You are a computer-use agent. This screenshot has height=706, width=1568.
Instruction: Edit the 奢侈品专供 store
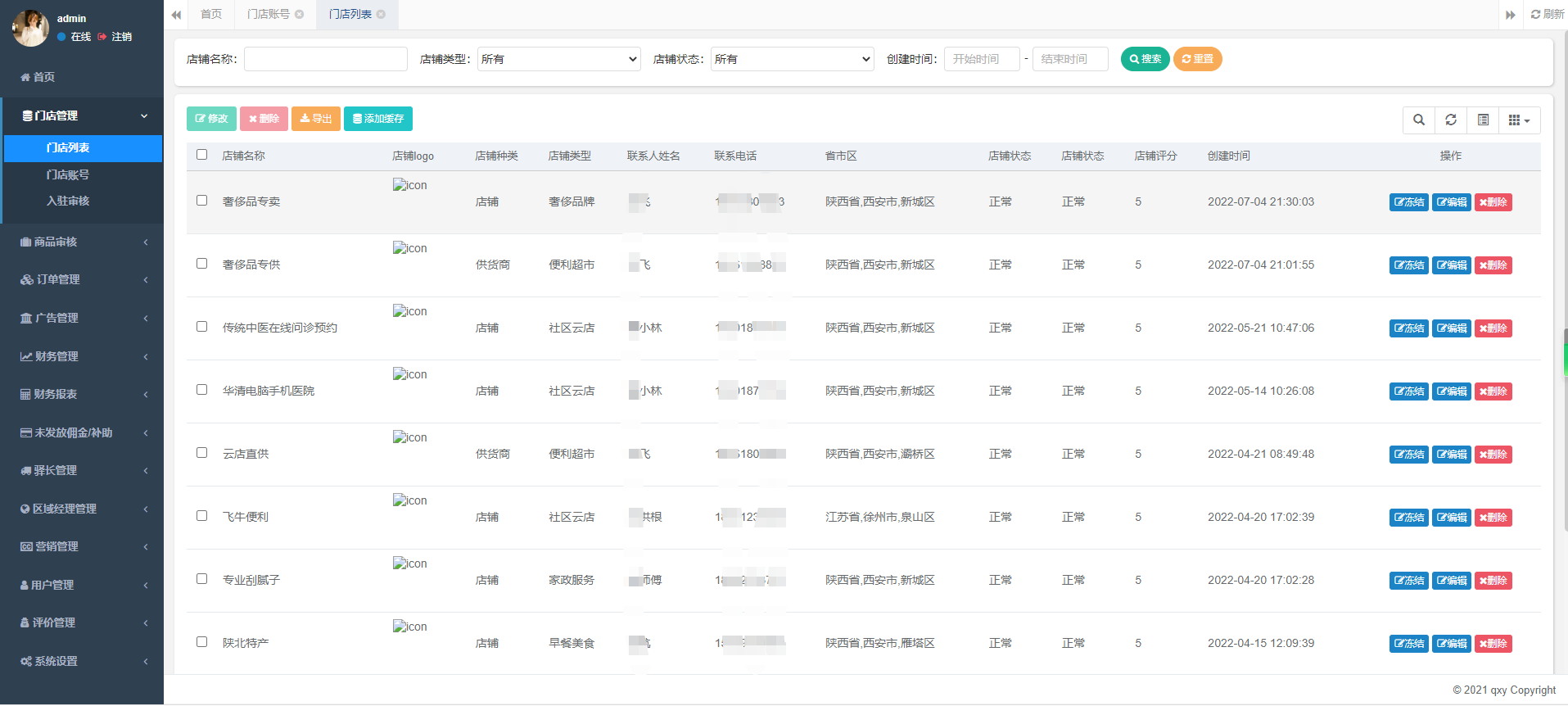(x=1451, y=265)
